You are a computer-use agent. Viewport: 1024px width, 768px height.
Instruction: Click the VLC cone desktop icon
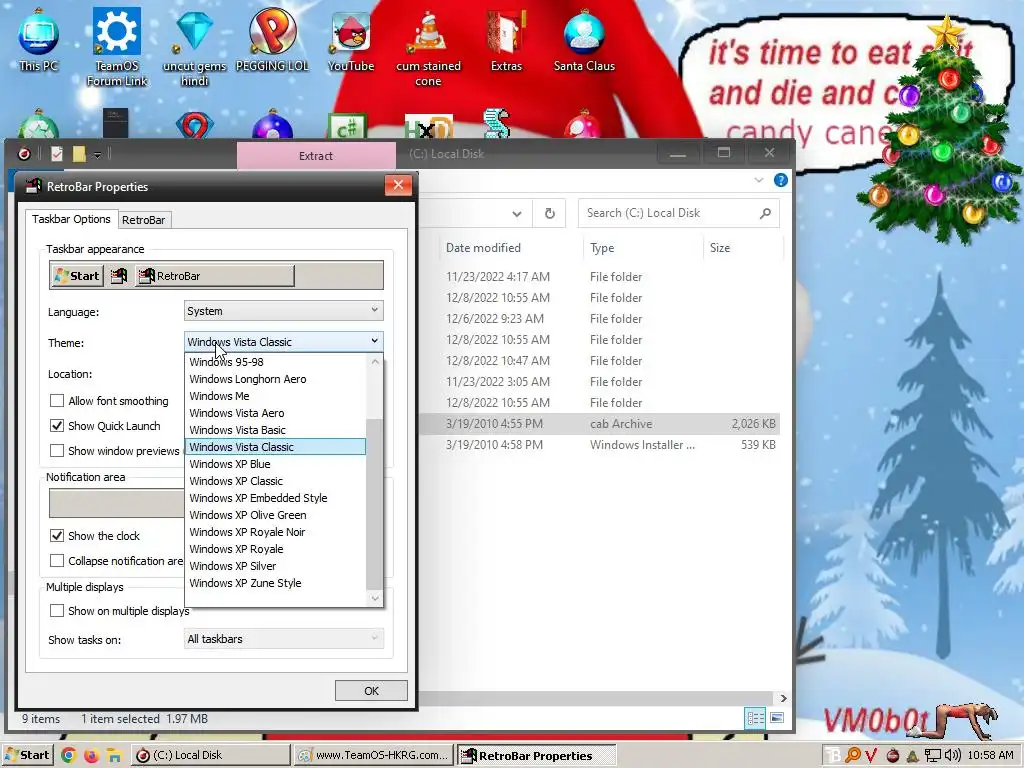click(428, 46)
